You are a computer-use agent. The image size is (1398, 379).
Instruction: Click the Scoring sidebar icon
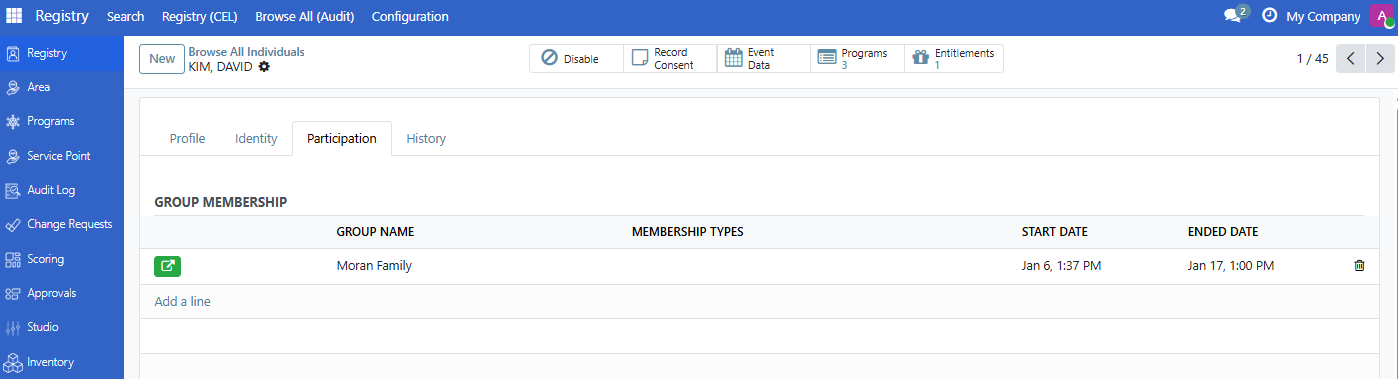click(13, 259)
